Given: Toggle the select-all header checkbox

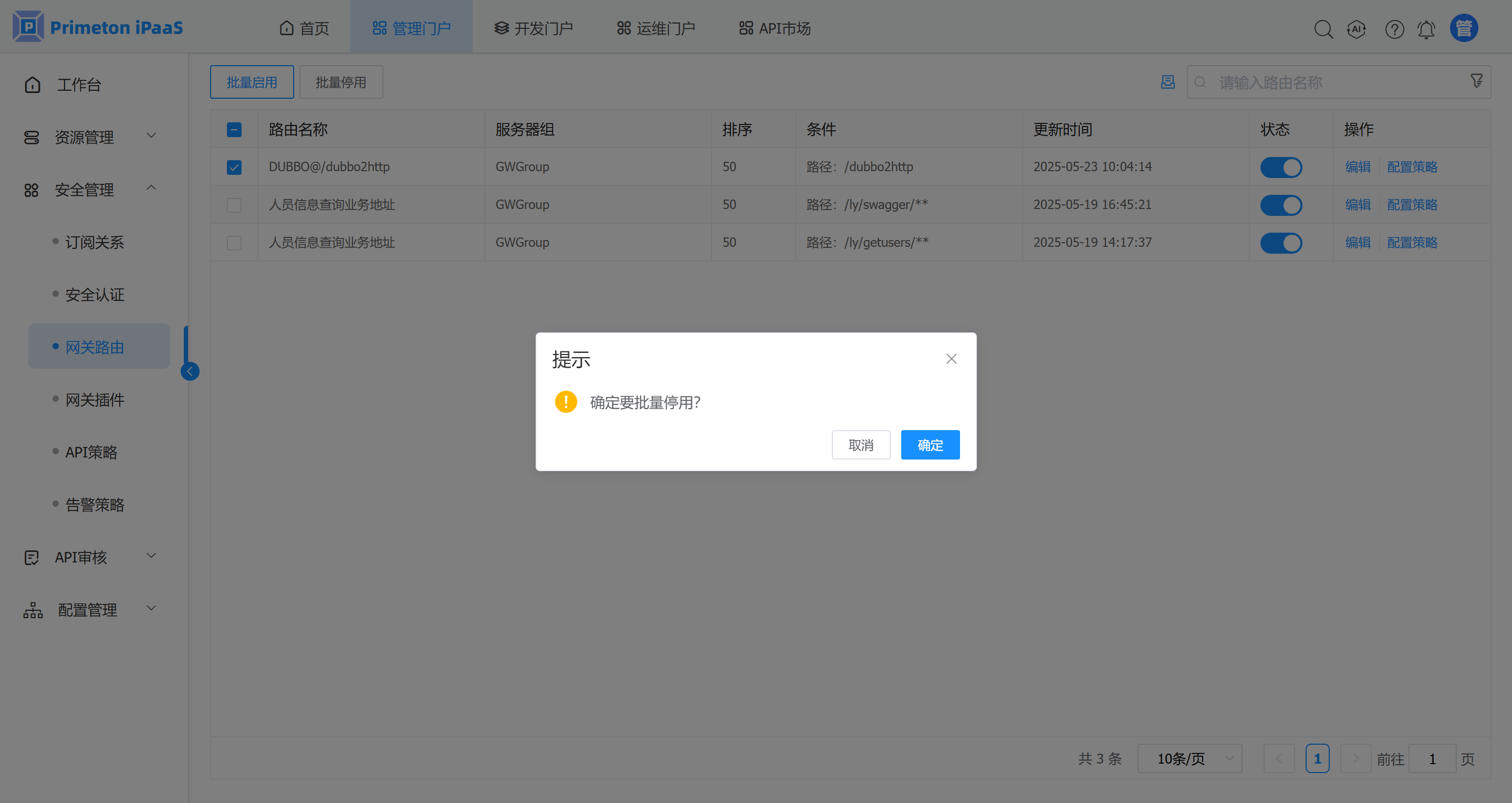Looking at the screenshot, I should coord(234,130).
